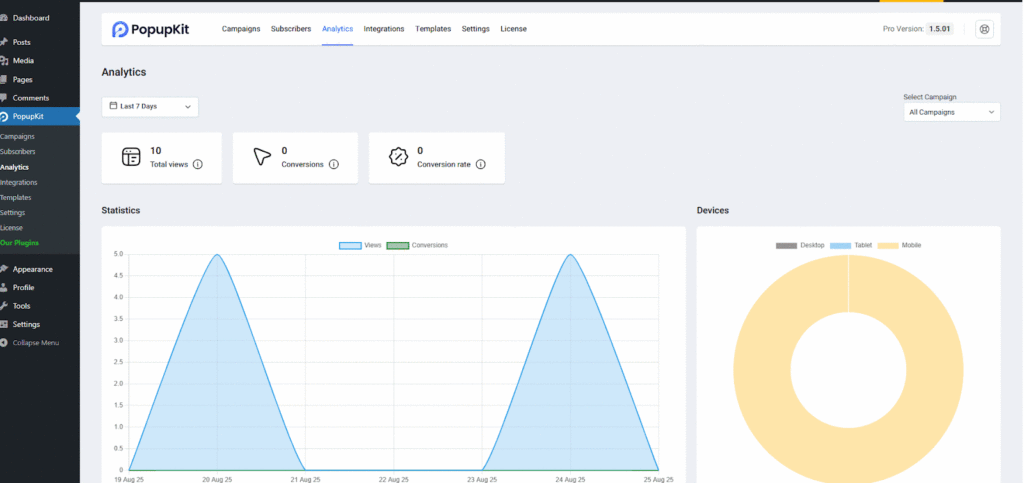Open Our Plugins link in sidebar
This screenshot has width=1024, height=483.
pos(20,243)
